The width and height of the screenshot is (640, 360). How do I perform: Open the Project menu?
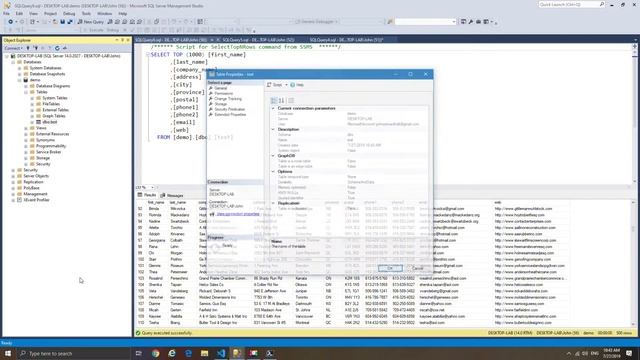coord(51,13)
